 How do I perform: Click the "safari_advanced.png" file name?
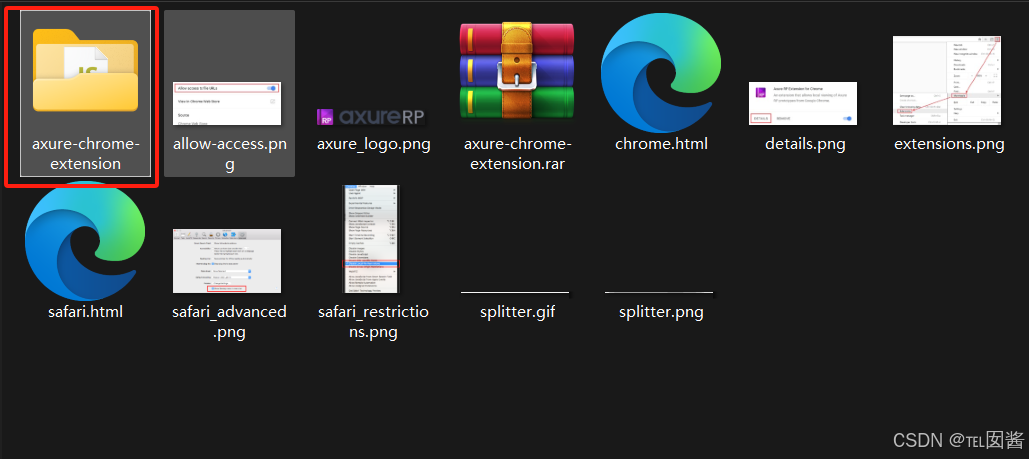(229, 321)
